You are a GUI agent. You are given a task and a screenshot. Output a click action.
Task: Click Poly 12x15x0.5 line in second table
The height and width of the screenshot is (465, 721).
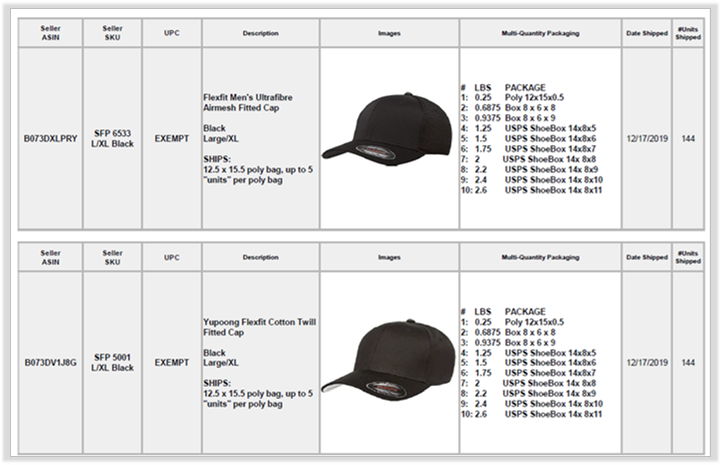tap(513, 322)
